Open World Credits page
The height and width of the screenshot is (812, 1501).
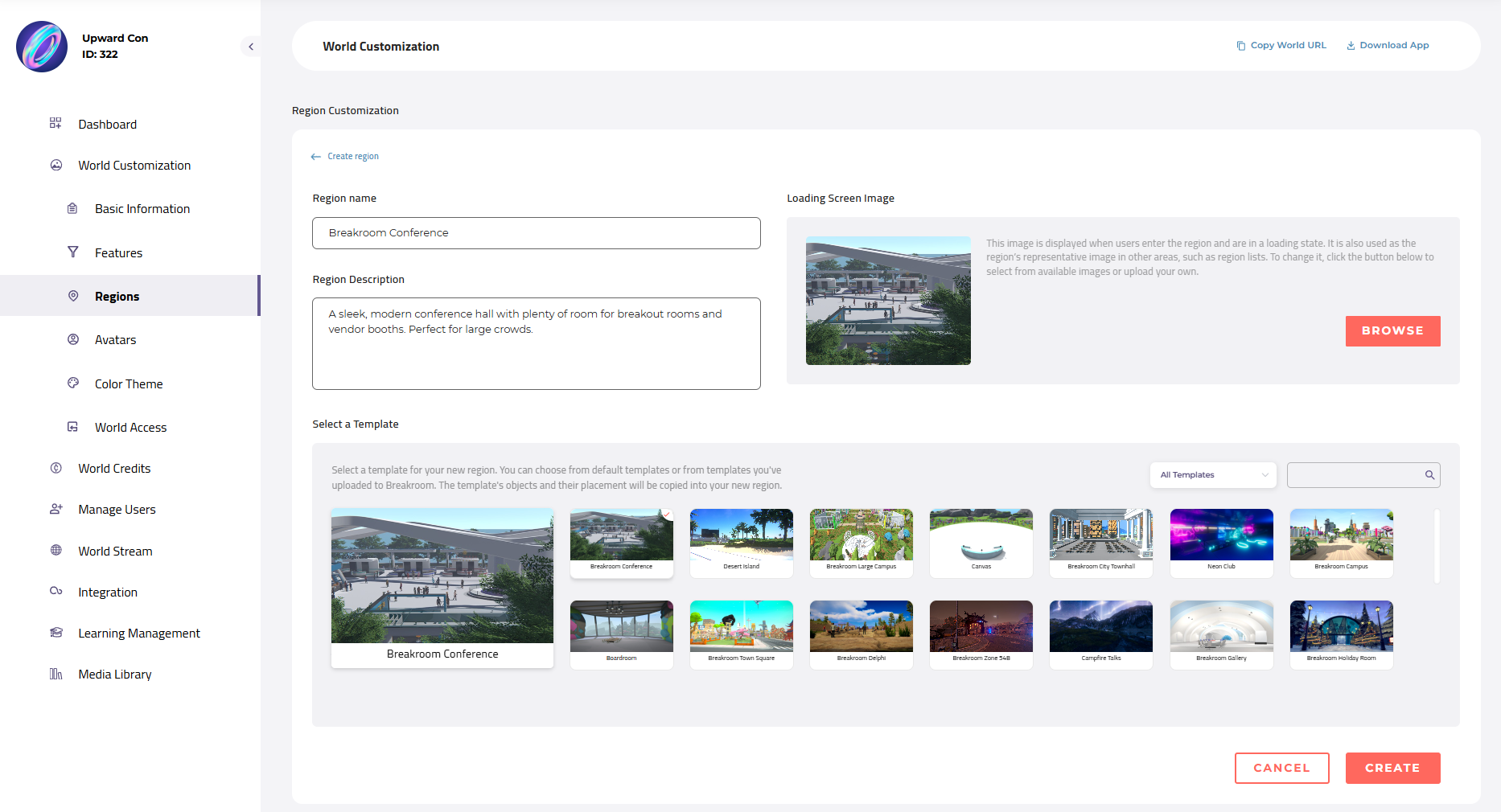(114, 468)
